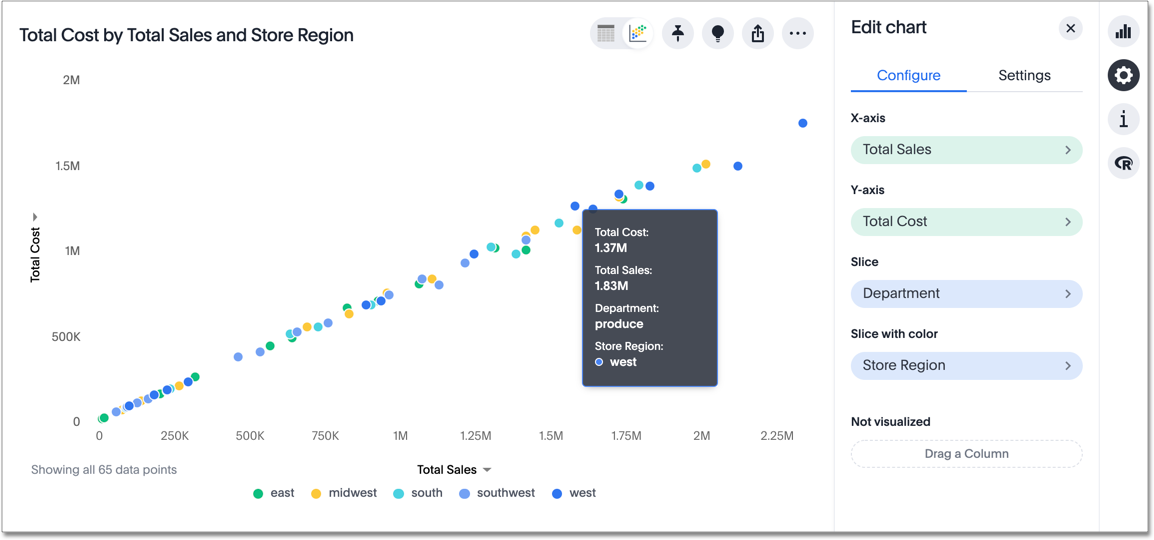Click the Drag a Column drop area
Screen dimensions: 1154x540
[966, 454]
